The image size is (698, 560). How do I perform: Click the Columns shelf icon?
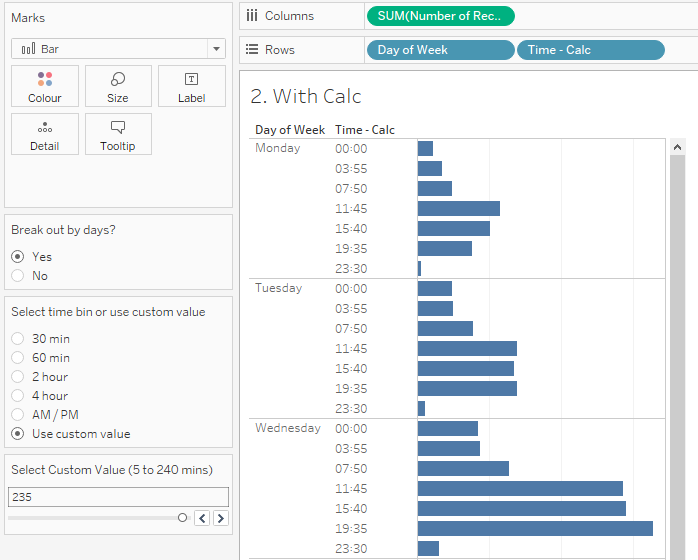coord(252,16)
